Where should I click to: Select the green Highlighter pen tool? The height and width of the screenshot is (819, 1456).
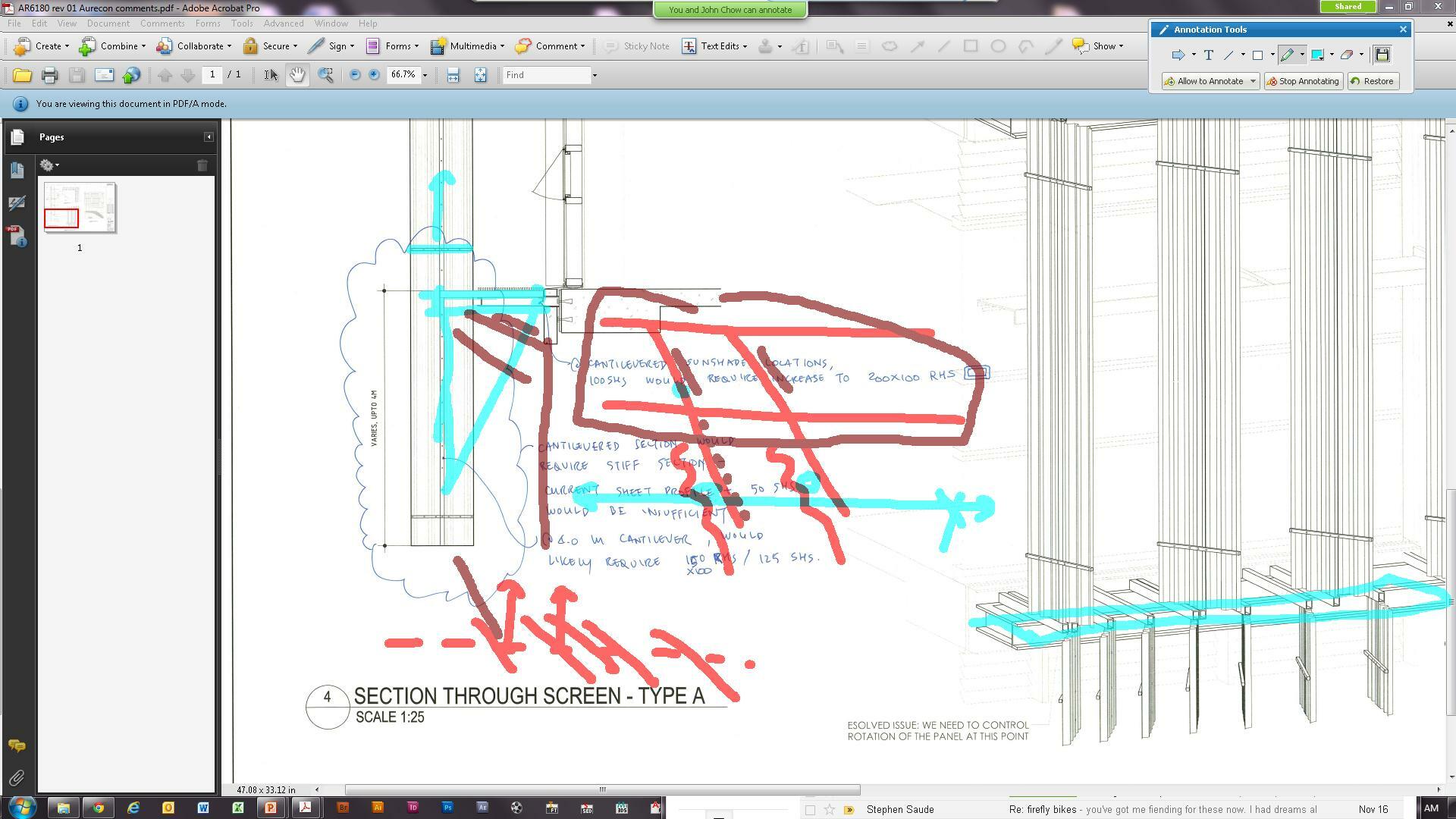pyautogui.click(x=1287, y=55)
